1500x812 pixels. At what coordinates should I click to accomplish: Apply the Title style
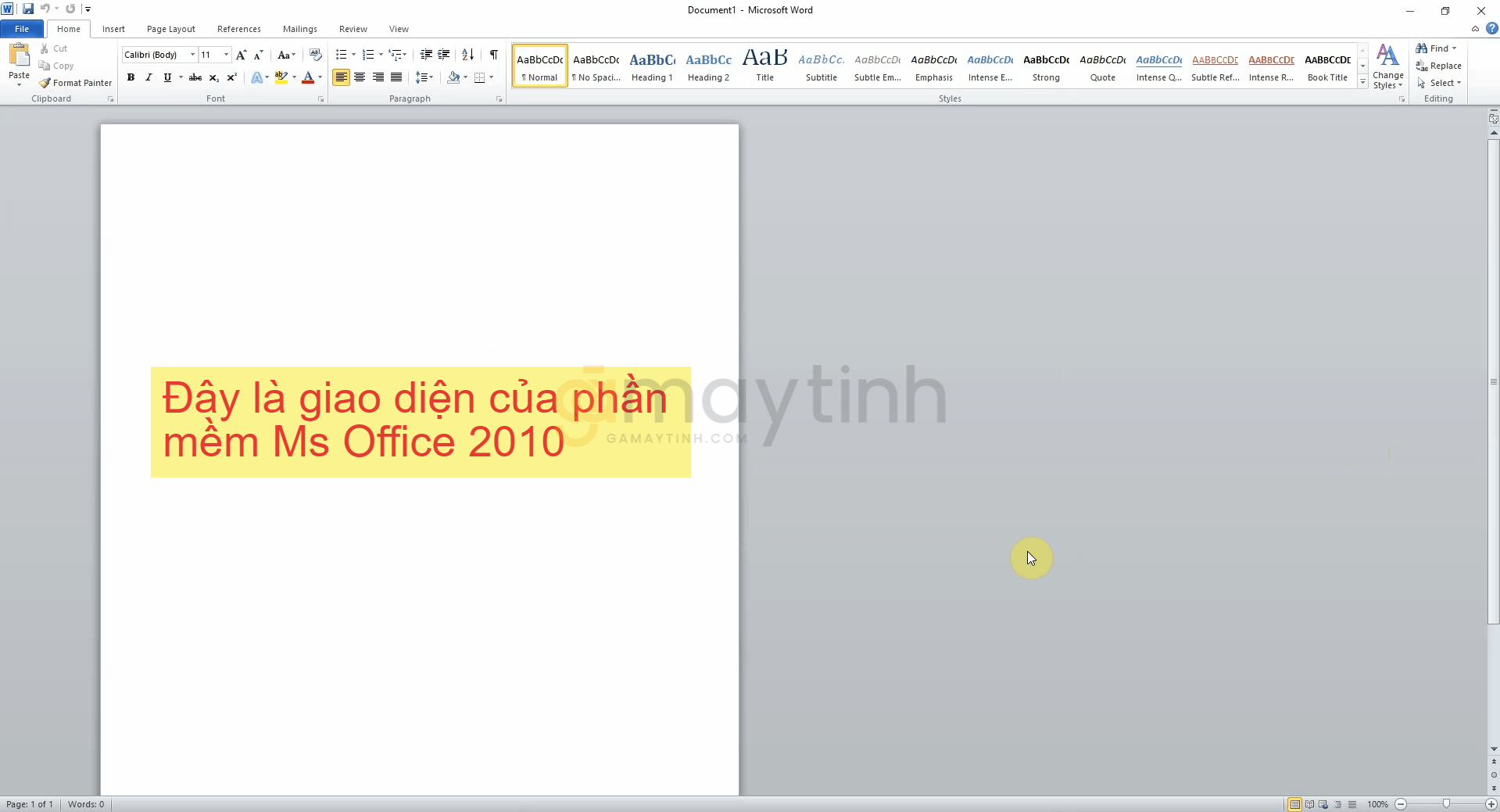click(764, 66)
